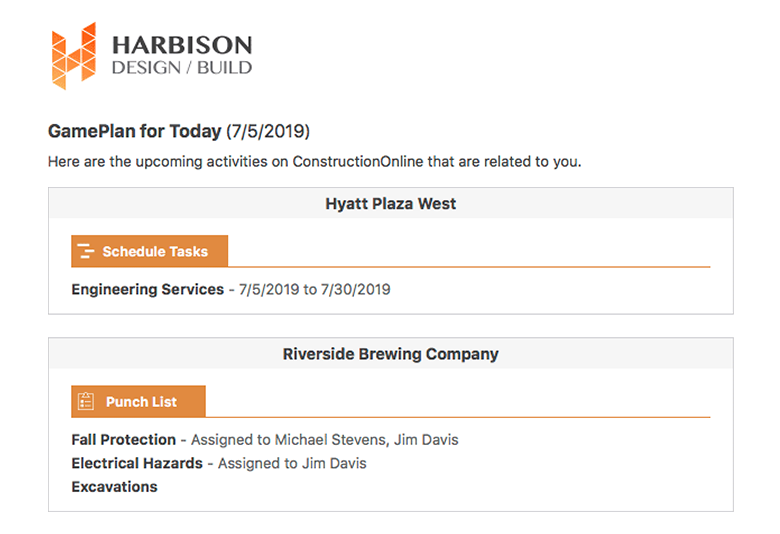Click Assigned to Jim Davis under Electrical Hazards
The width and height of the screenshot is (780, 534).
pyautogui.click(x=292, y=464)
